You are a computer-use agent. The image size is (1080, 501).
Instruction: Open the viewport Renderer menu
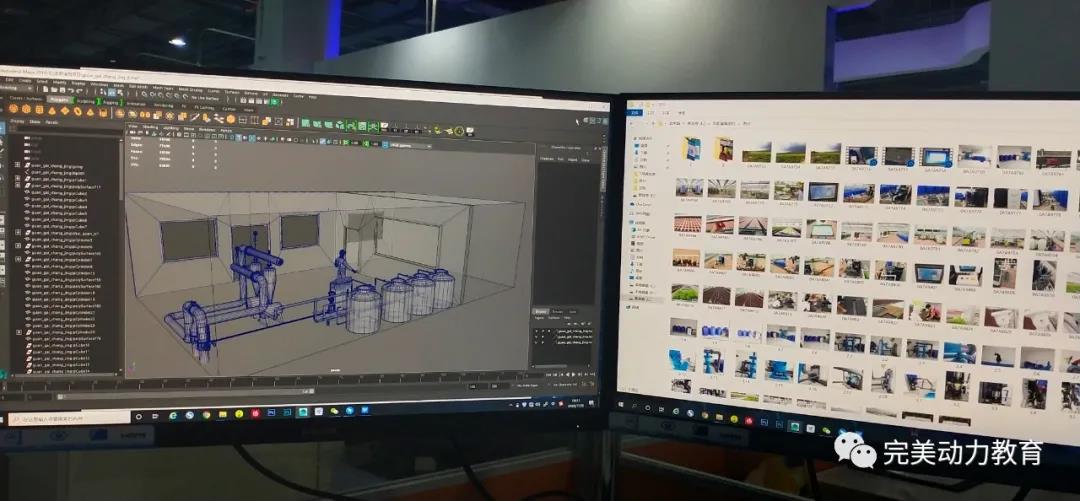pos(207,130)
